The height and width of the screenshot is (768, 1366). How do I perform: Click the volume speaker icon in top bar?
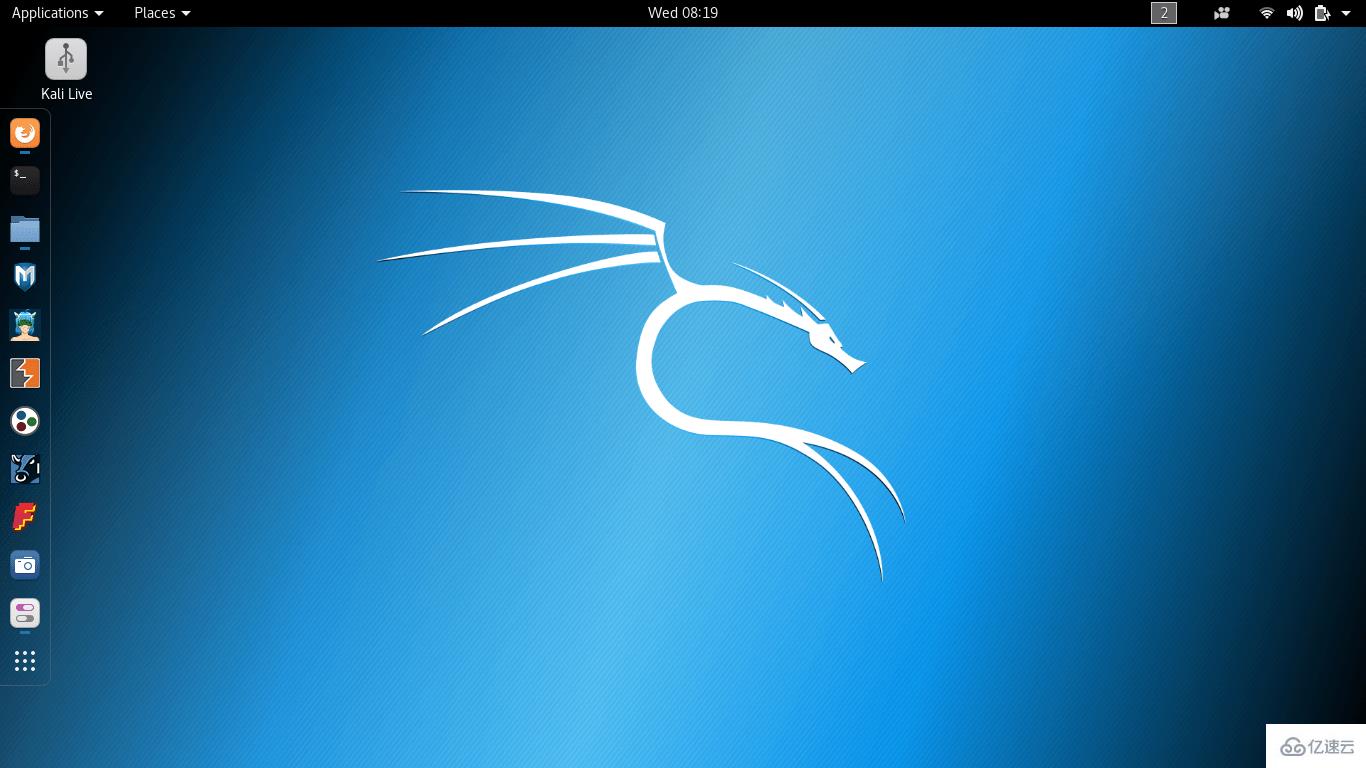point(1295,13)
